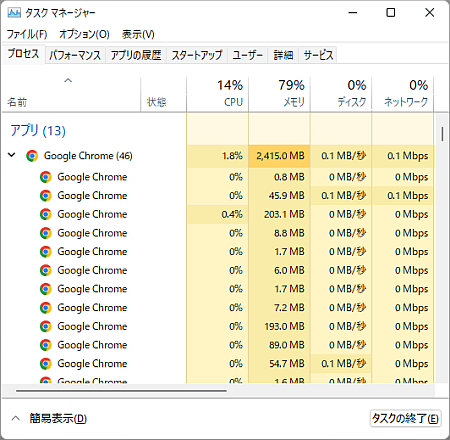Open the 表示(V) menu
450x440 pixels.
tap(138, 34)
